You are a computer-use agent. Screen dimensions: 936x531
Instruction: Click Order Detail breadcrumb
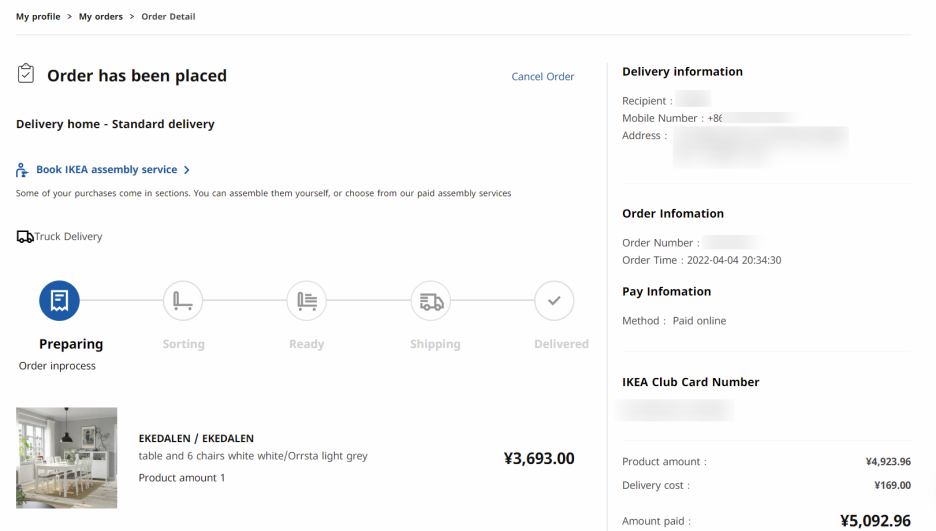coord(168,17)
